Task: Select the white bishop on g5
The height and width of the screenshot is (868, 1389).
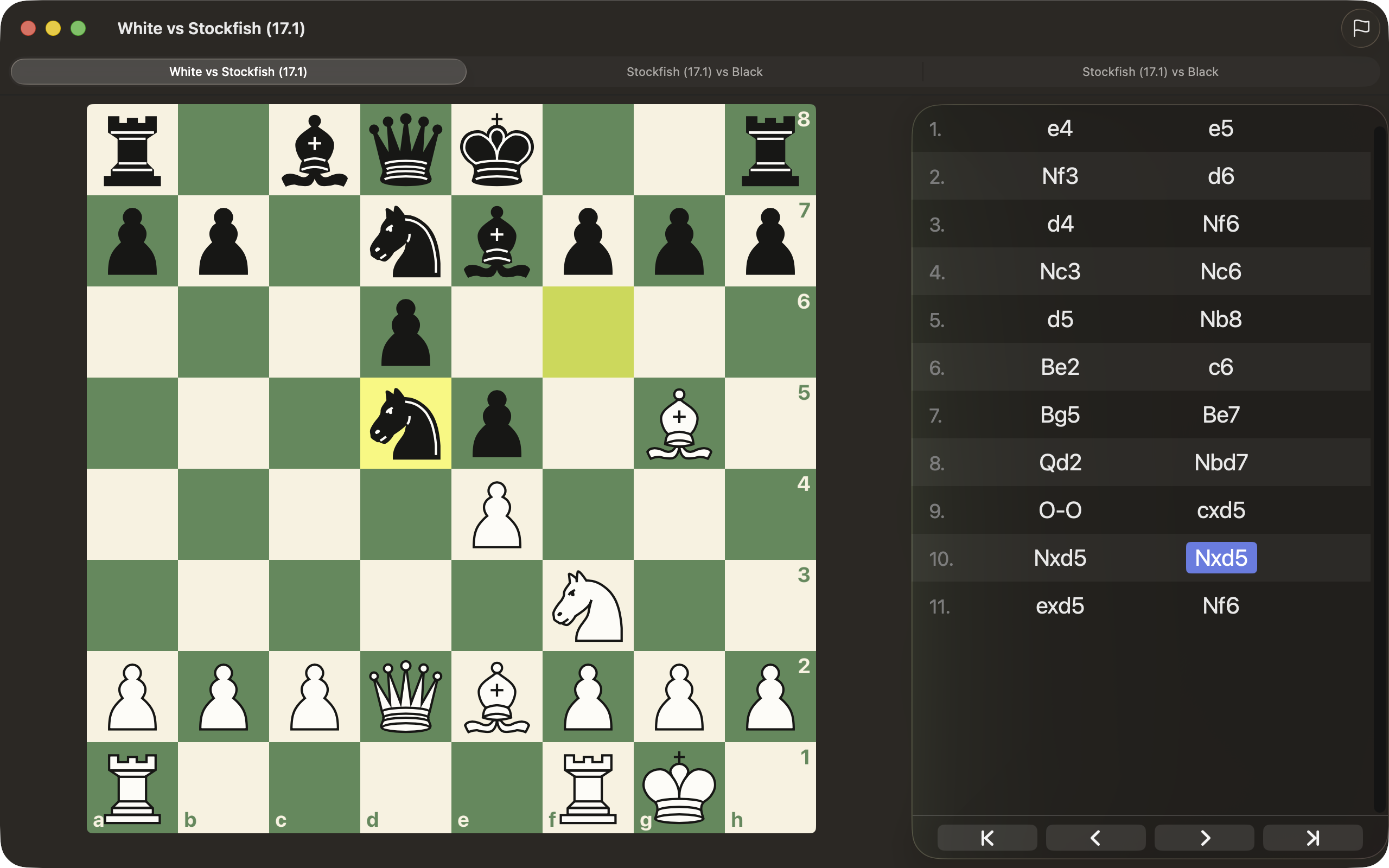Action: click(679, 423)
